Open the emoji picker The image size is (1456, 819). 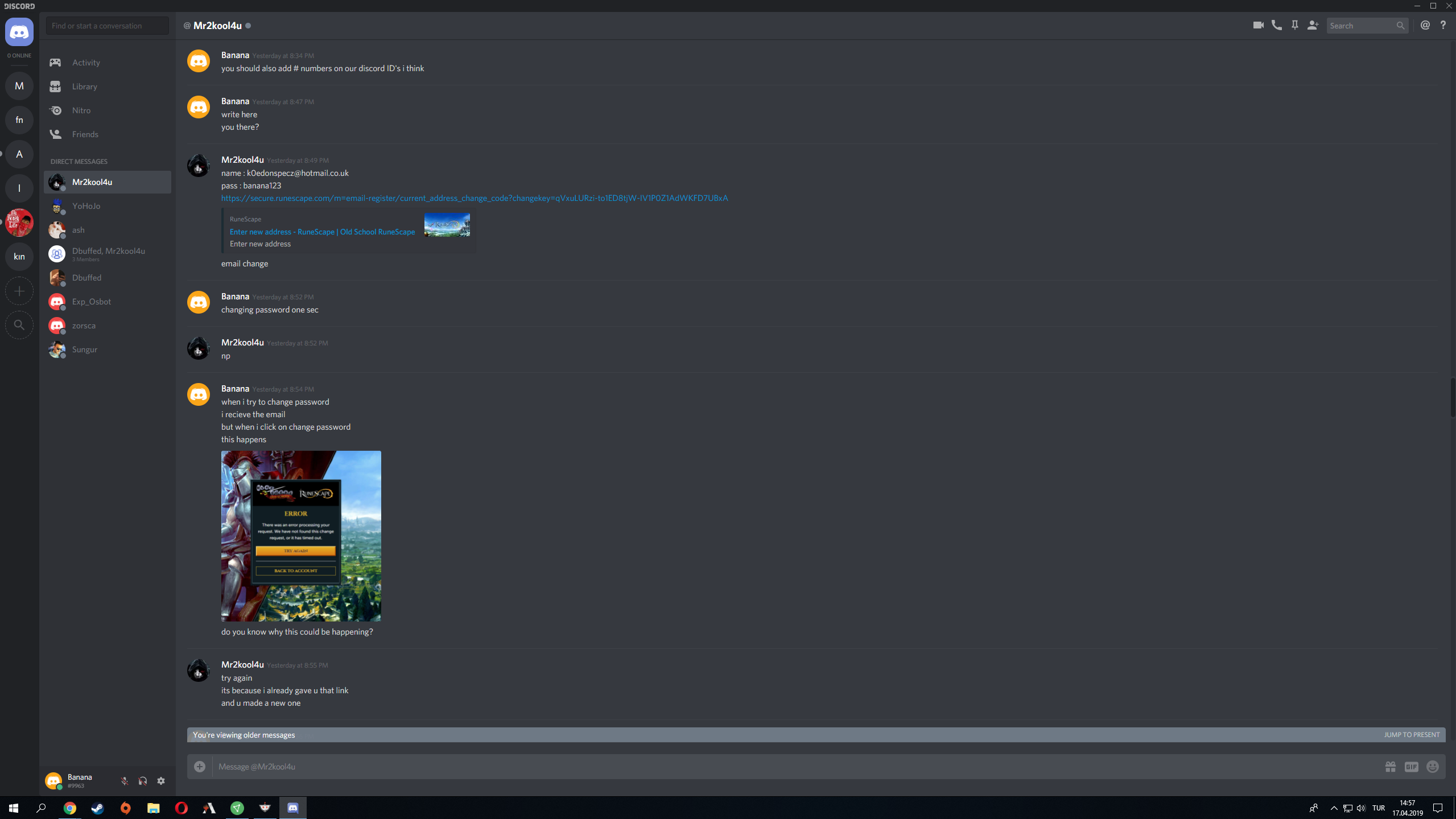coord(1432,767)
